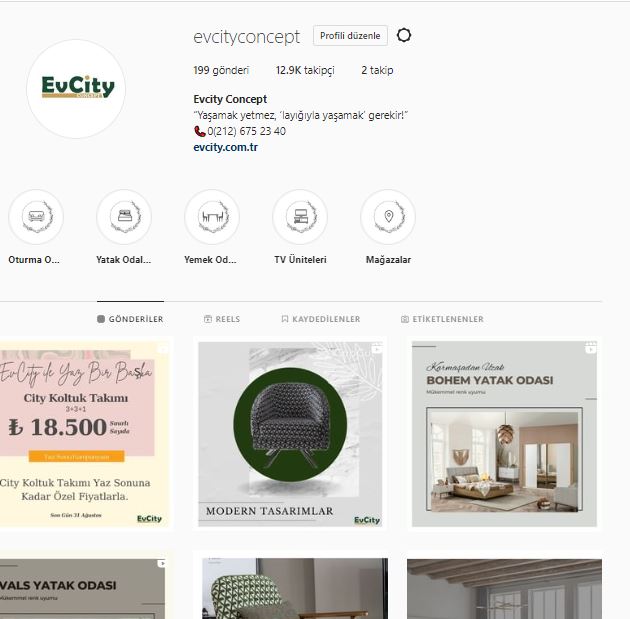Open the green patterned armchair post
The image size is (630, 619).
tap(295, 588)
